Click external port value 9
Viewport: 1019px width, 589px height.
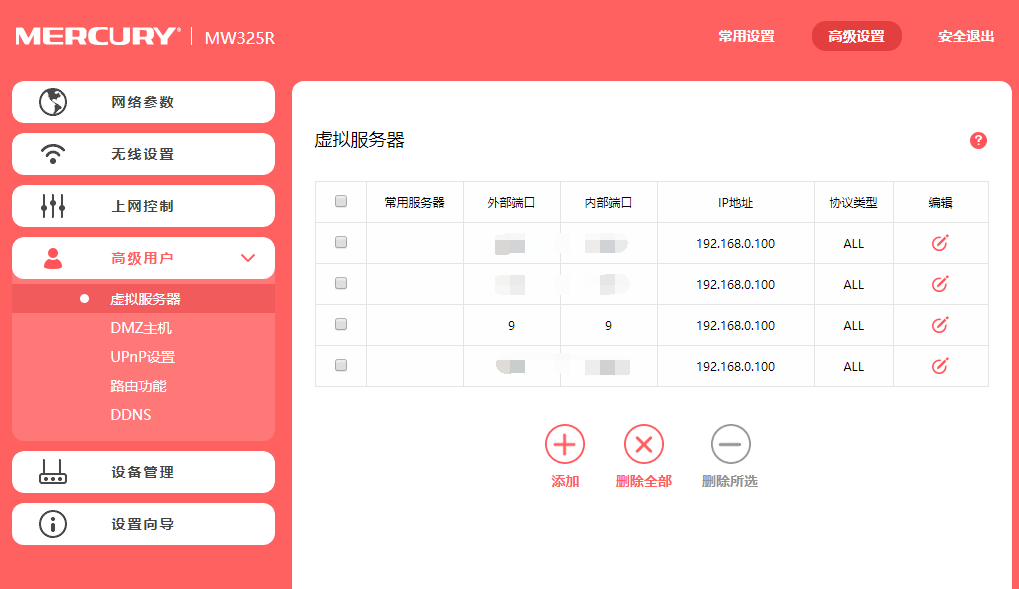point(511,326)
